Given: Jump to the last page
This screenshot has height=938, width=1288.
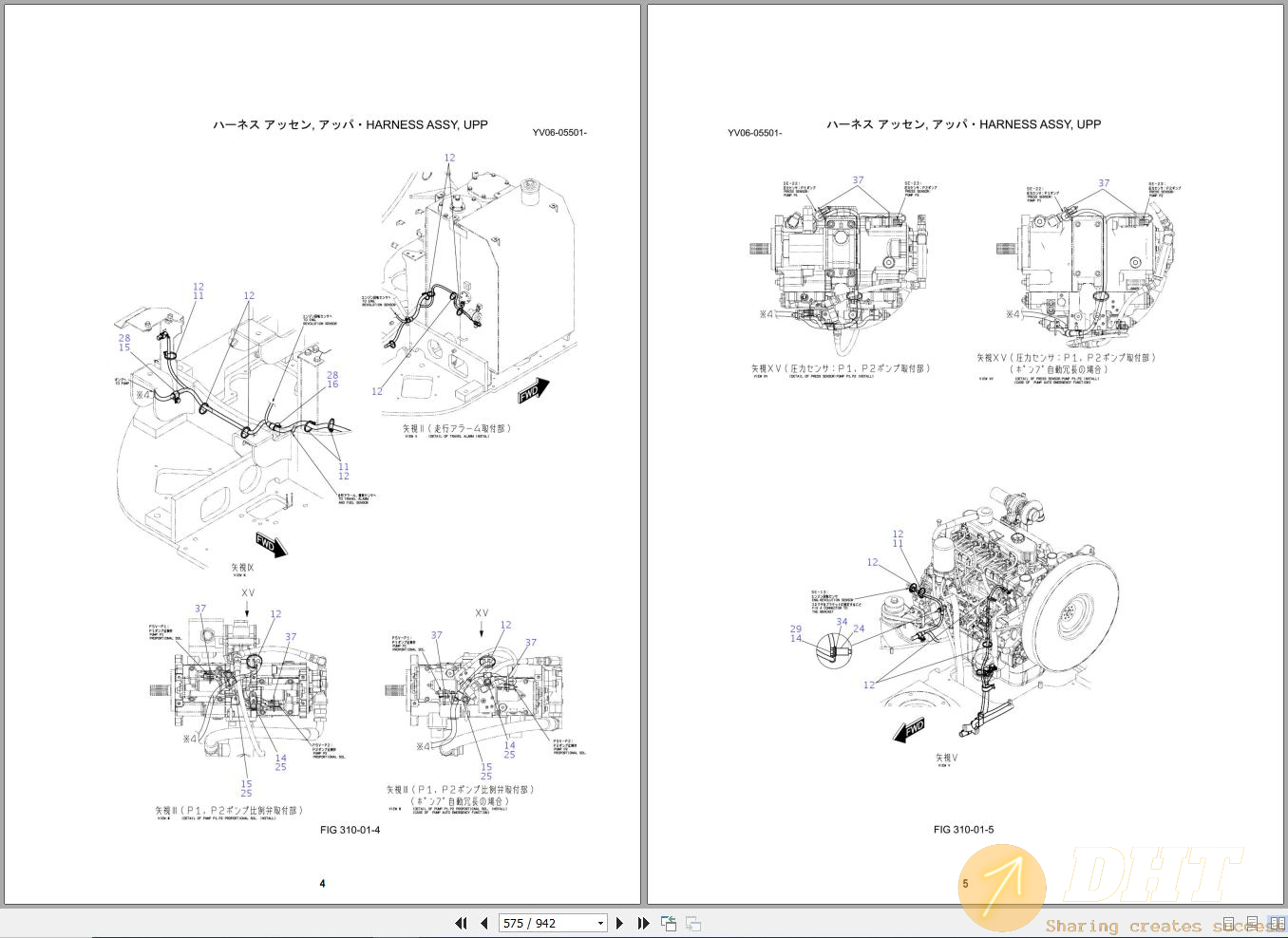Looking at the screenshot, I should [643, 923].
